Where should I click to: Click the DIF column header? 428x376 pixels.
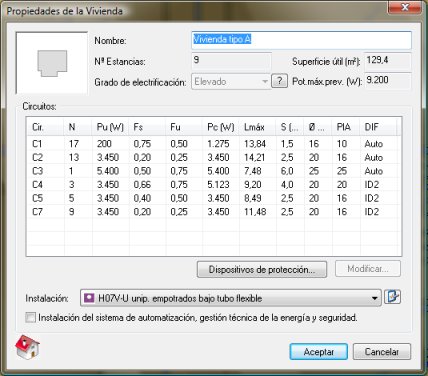378,127
